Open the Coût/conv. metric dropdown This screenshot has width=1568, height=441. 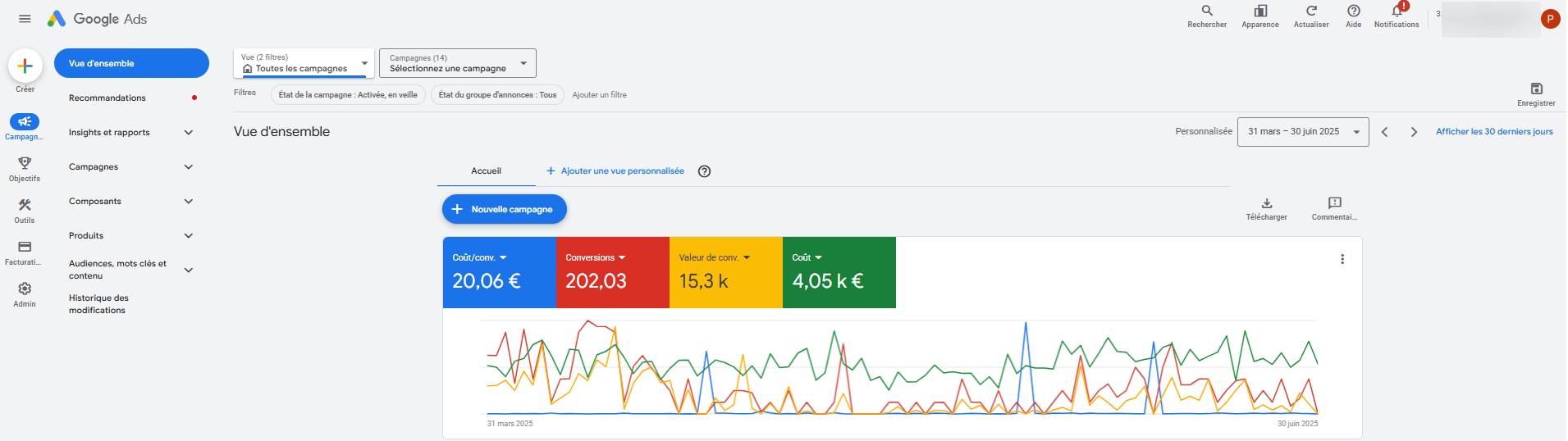coord(480,257)
